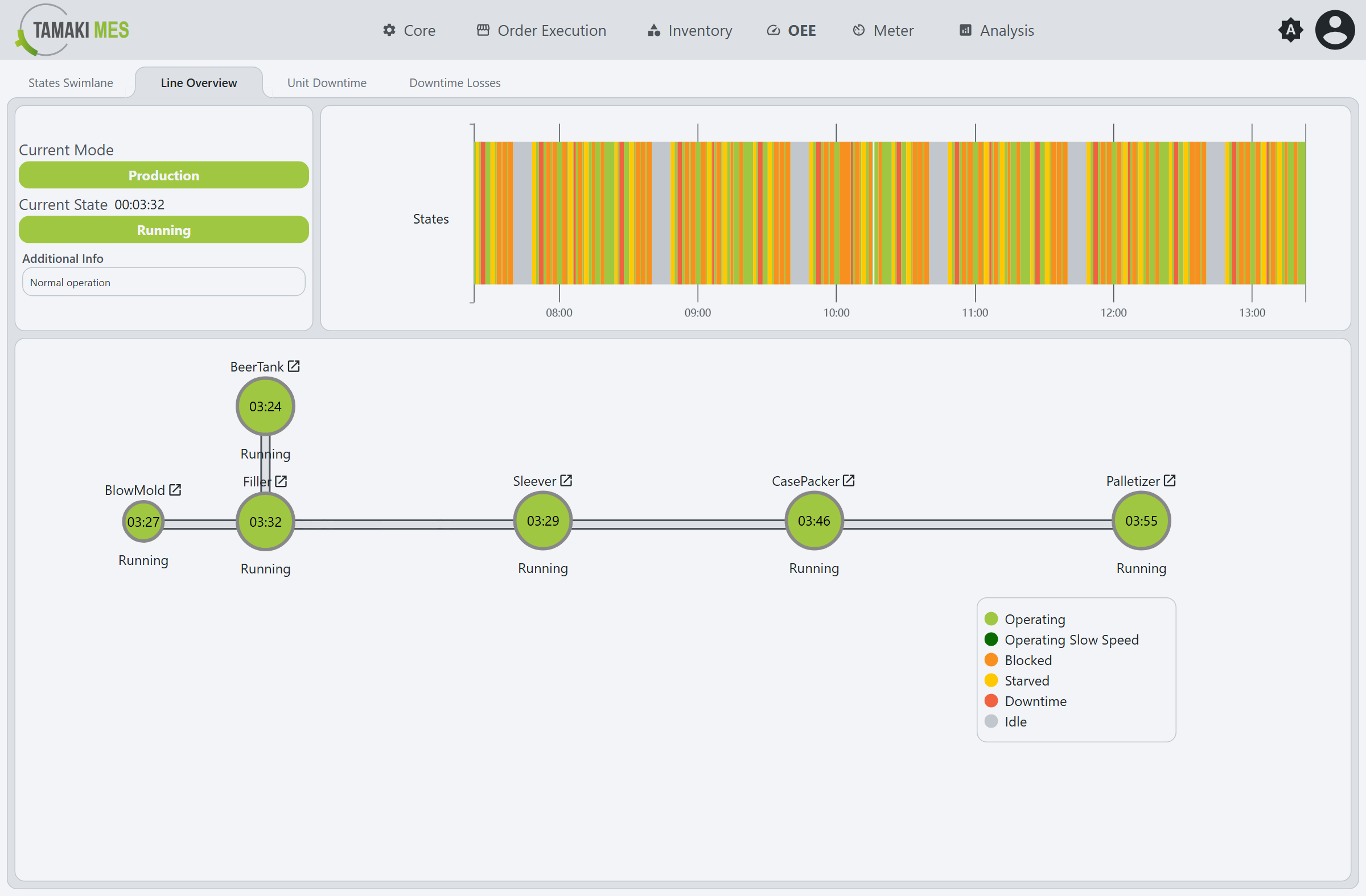Click the Sleever unit label

534,481
